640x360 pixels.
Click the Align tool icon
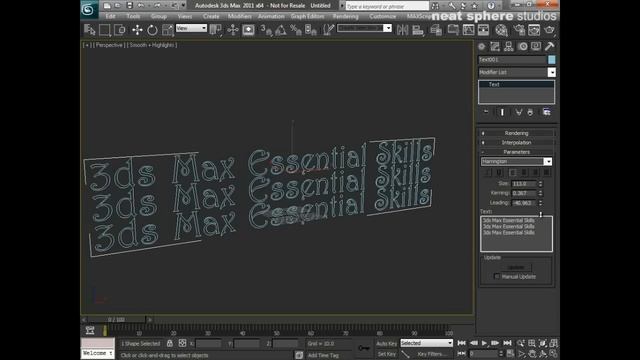click(x=418, y=30)
